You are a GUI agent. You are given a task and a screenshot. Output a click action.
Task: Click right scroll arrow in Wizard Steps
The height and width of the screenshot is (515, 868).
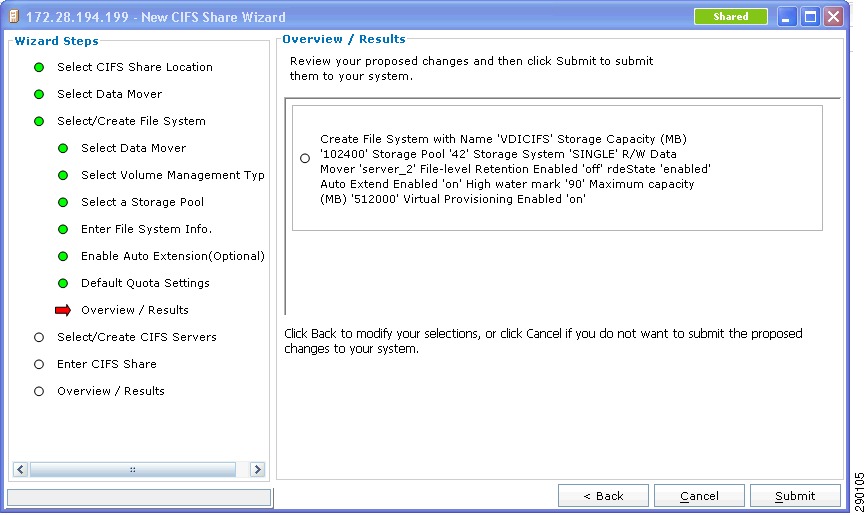[257, 470]
